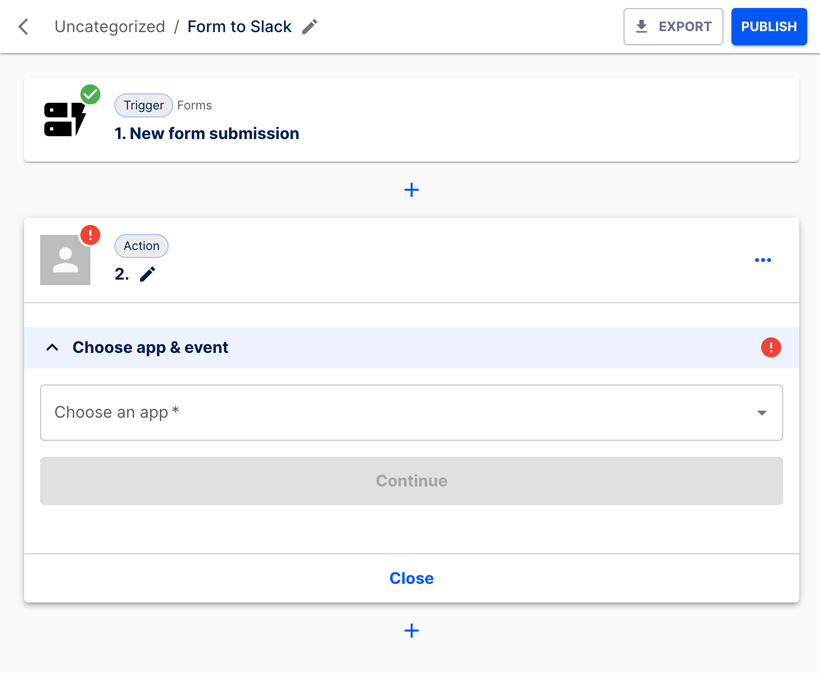Click the disabled Continue button
820x673 pixels.
tap(411, 481)
